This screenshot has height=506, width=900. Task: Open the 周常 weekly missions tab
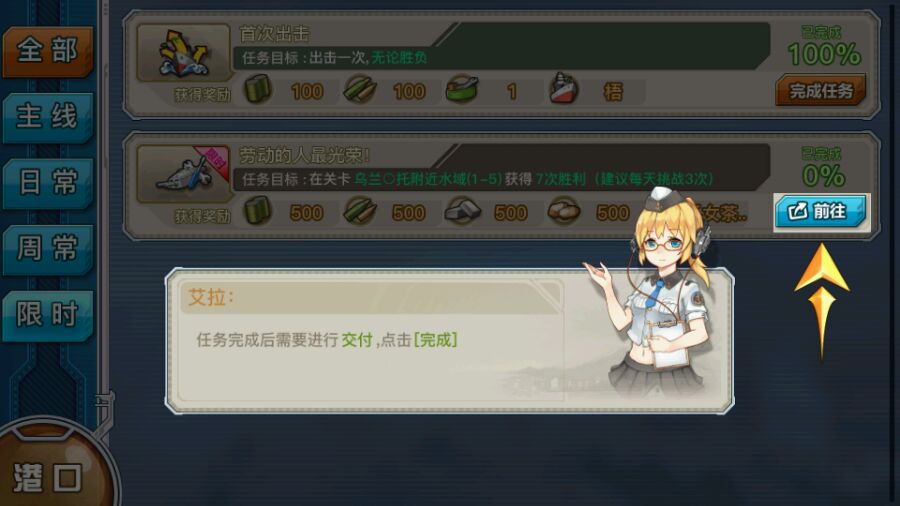click(x=47, y=250)
